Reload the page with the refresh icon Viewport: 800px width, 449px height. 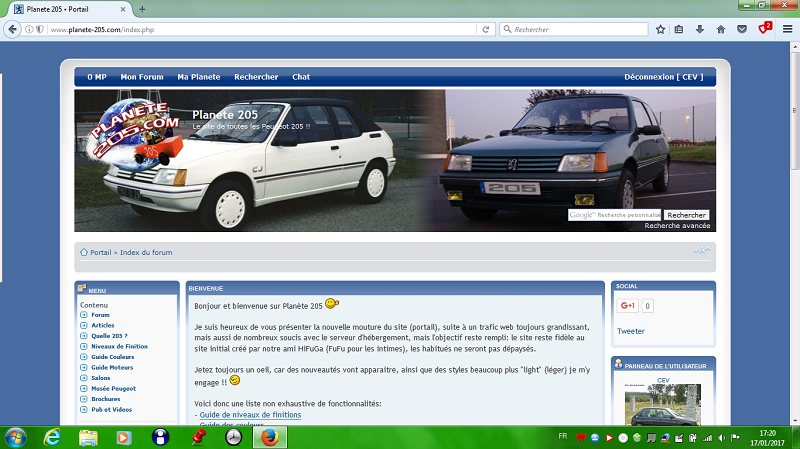point(486,30)
